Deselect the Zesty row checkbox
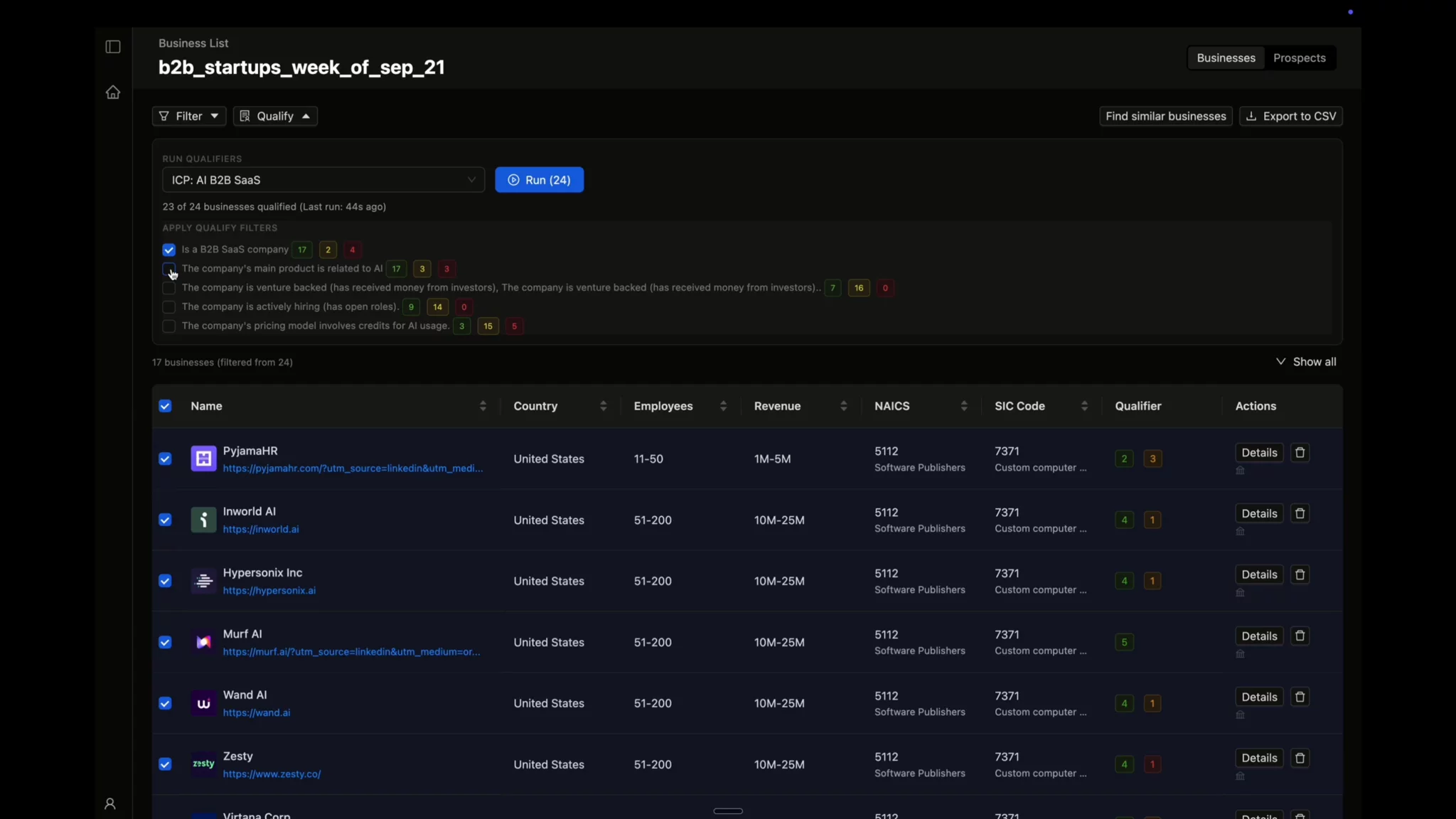The width and height of the screenshot is (1456, 819). [x=165, y=764]
